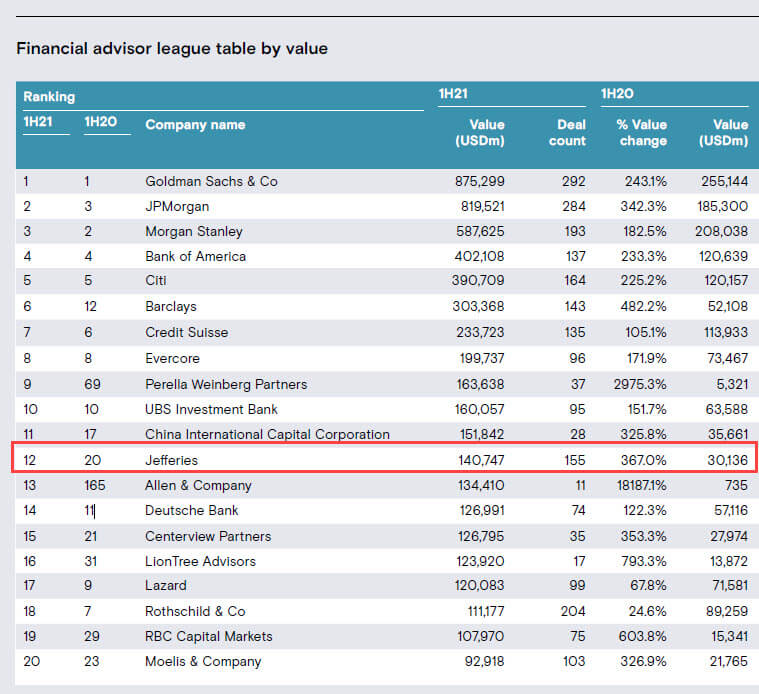Click the deal count 35 for Centerview Partners
Screen dimensions: 759x694
[x=577, y=537]
